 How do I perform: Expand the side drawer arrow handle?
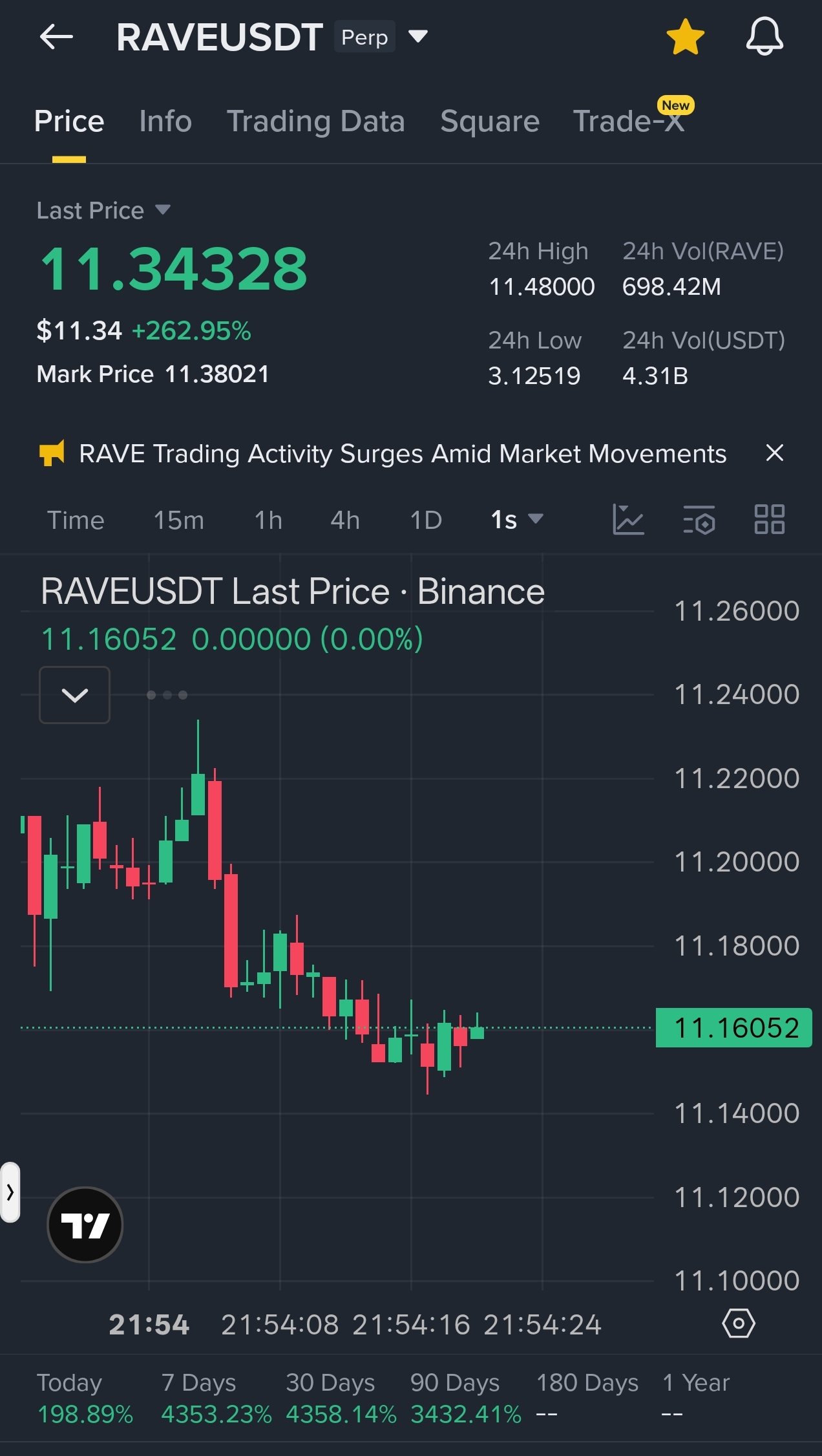point(10,1192)
